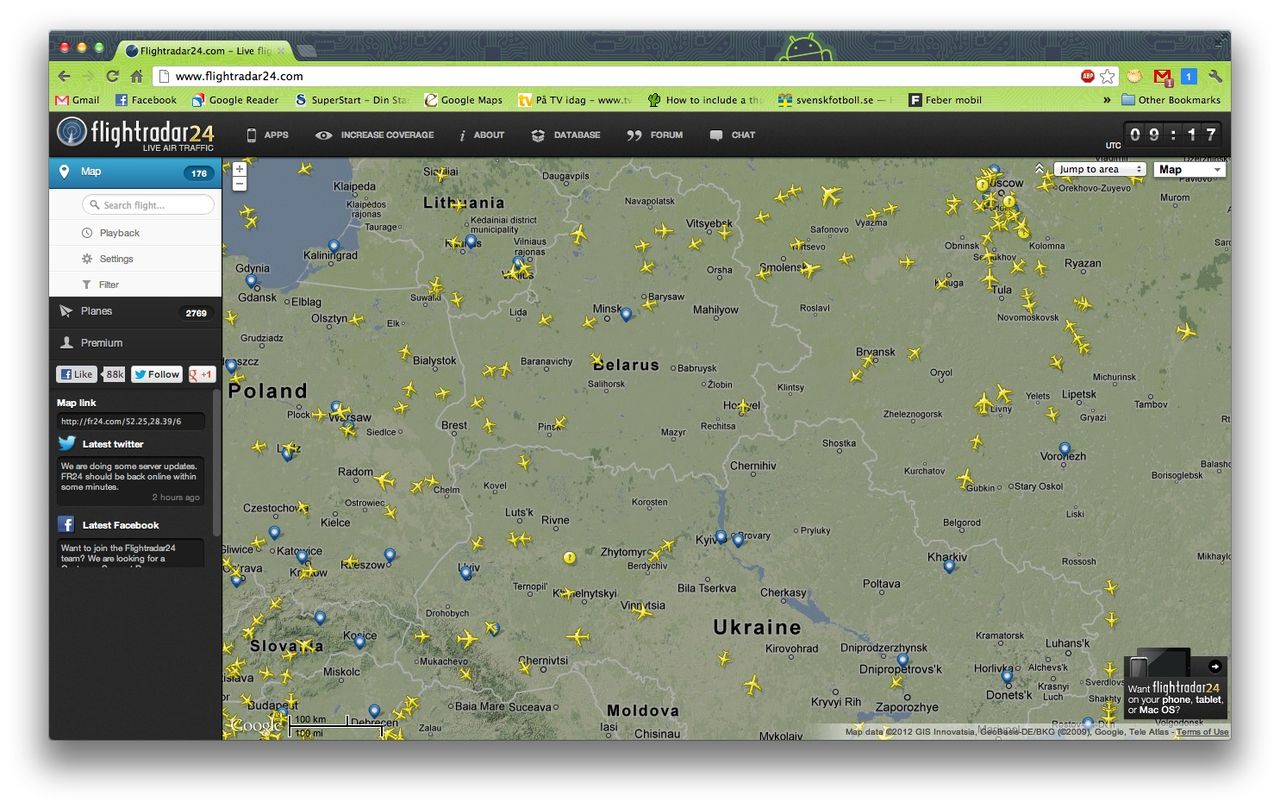Screen dimensions: 1280x808
Task: Click the airport pin at Donets'k
Action: [1007, 677]
